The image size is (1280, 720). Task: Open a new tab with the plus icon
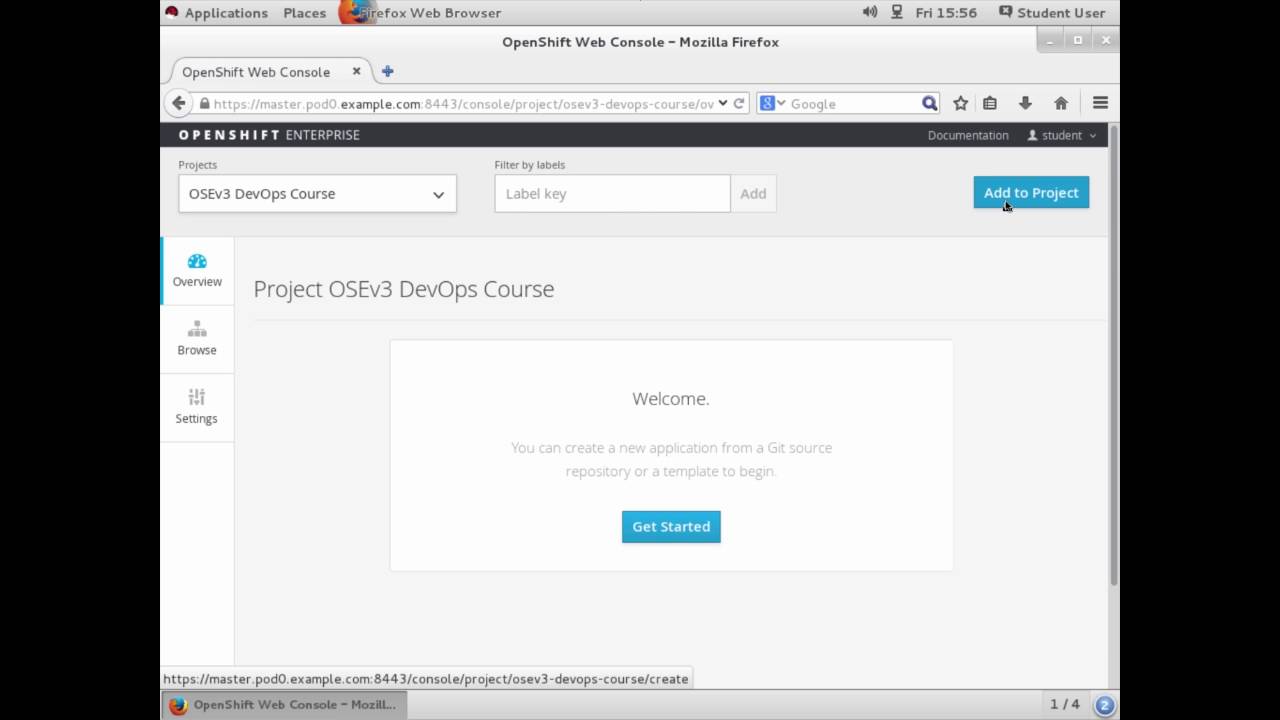[x=387, y=71]
